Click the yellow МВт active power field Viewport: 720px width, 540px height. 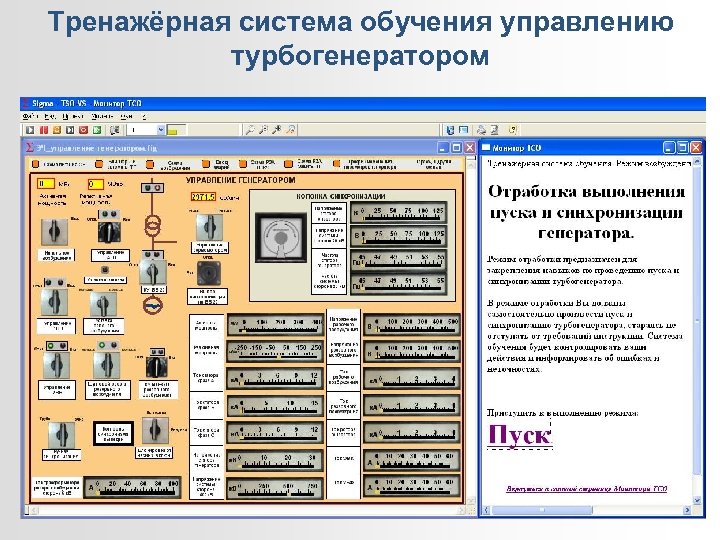click(x=46, y=184)
